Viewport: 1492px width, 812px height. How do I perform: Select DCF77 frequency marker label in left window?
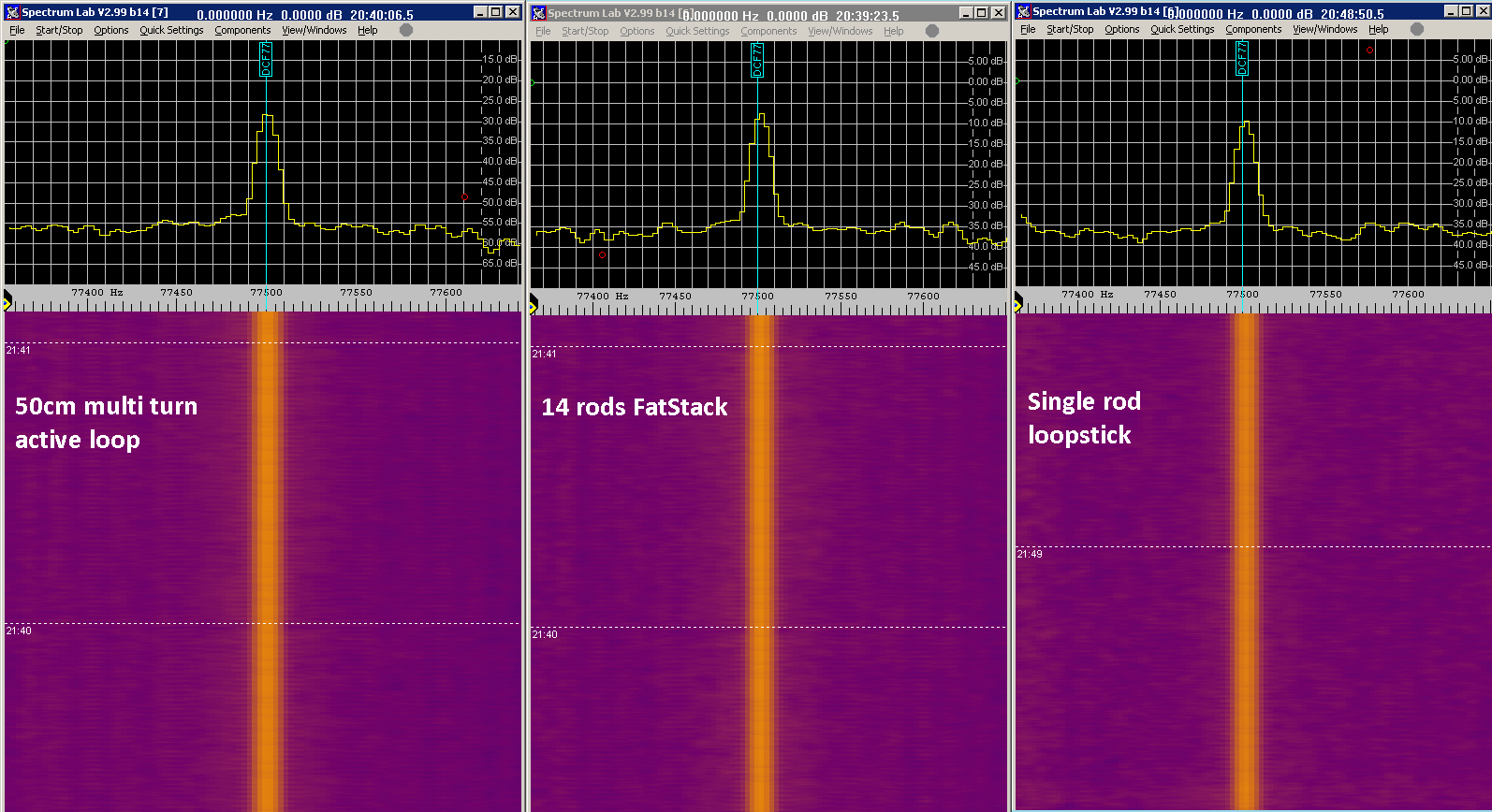point(266,59)
